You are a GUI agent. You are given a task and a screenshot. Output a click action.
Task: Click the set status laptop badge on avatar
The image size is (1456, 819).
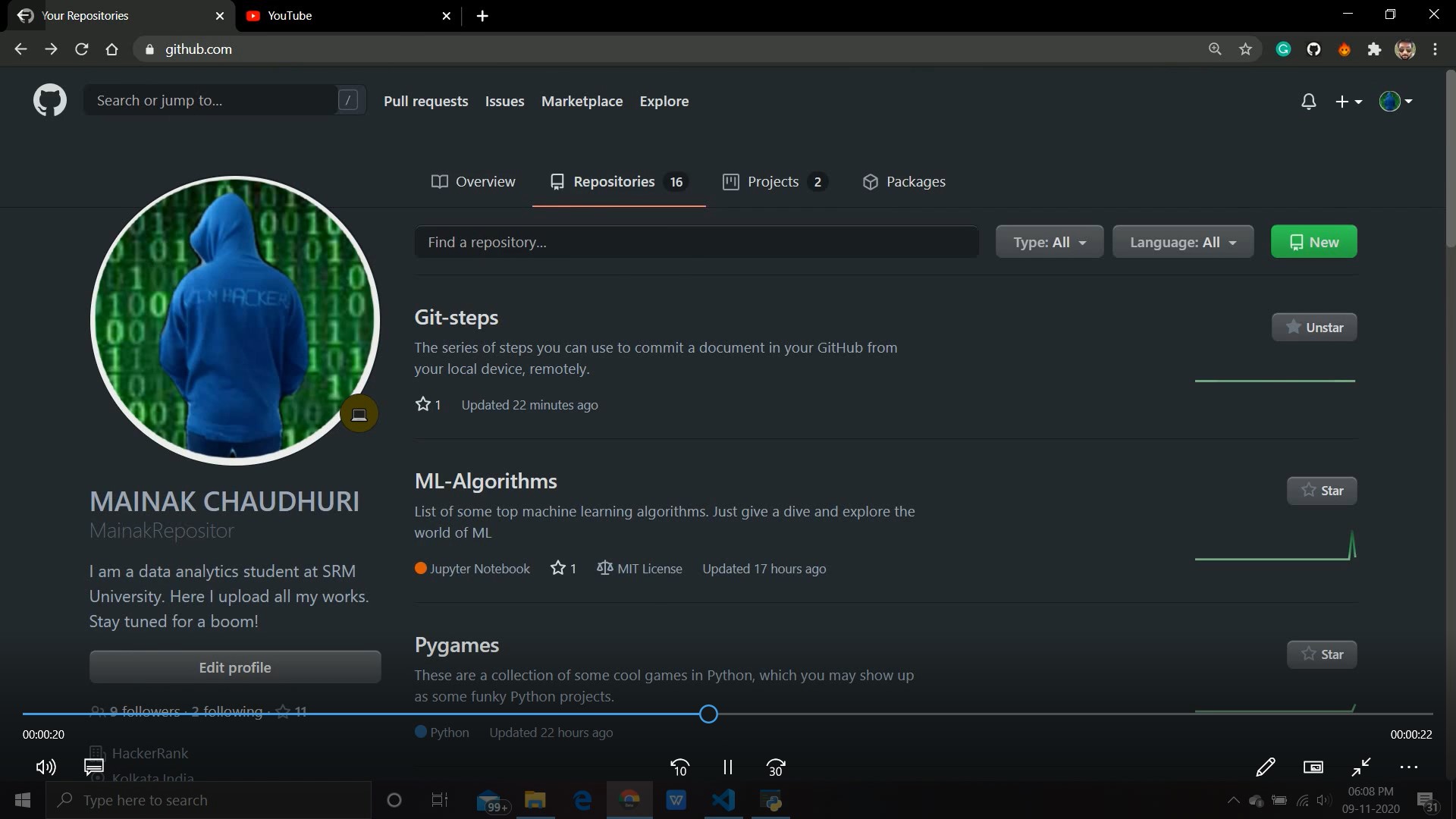pos(359,414)
